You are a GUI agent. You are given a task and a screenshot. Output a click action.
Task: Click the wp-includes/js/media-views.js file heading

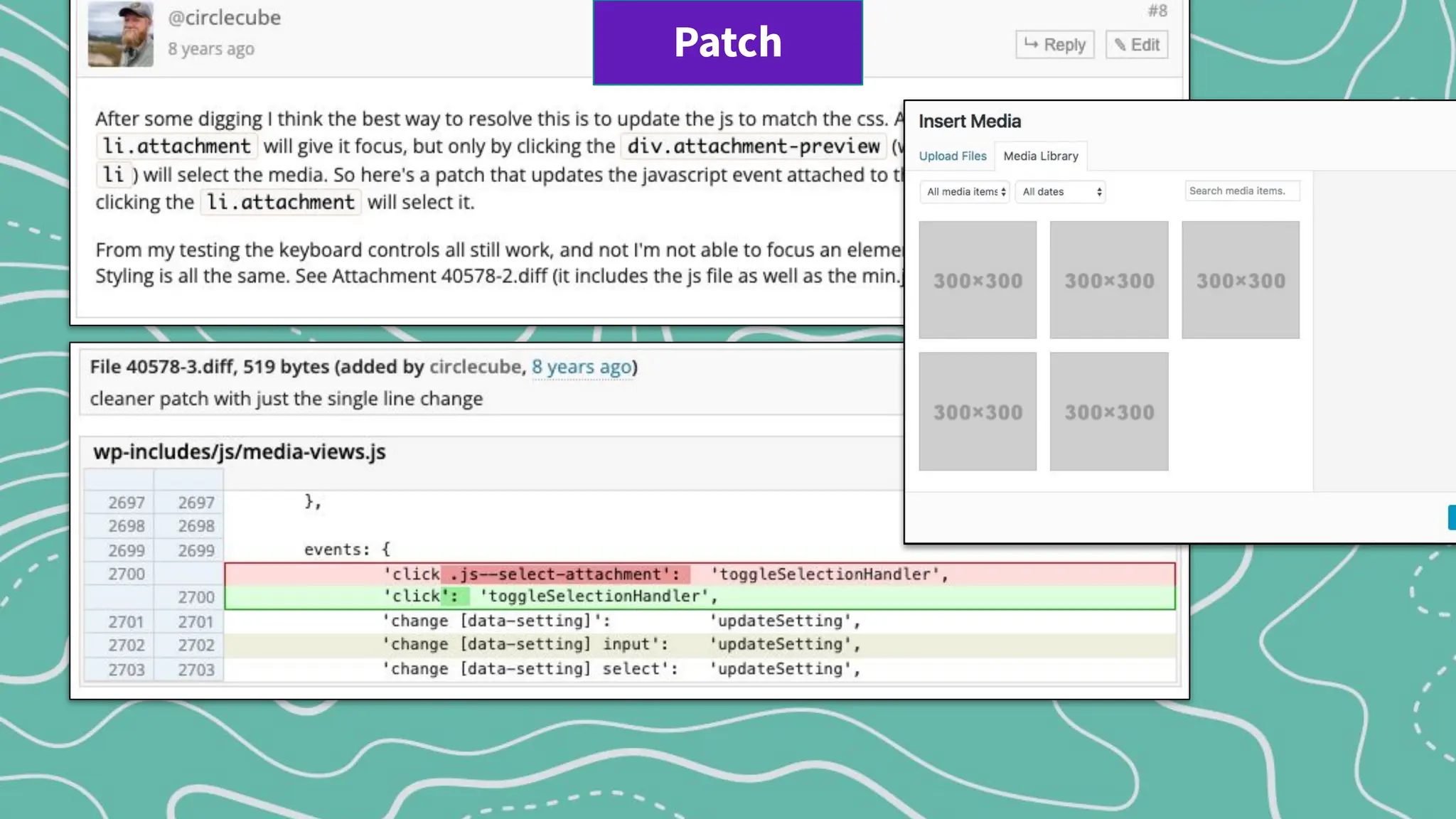coord(239,452)
